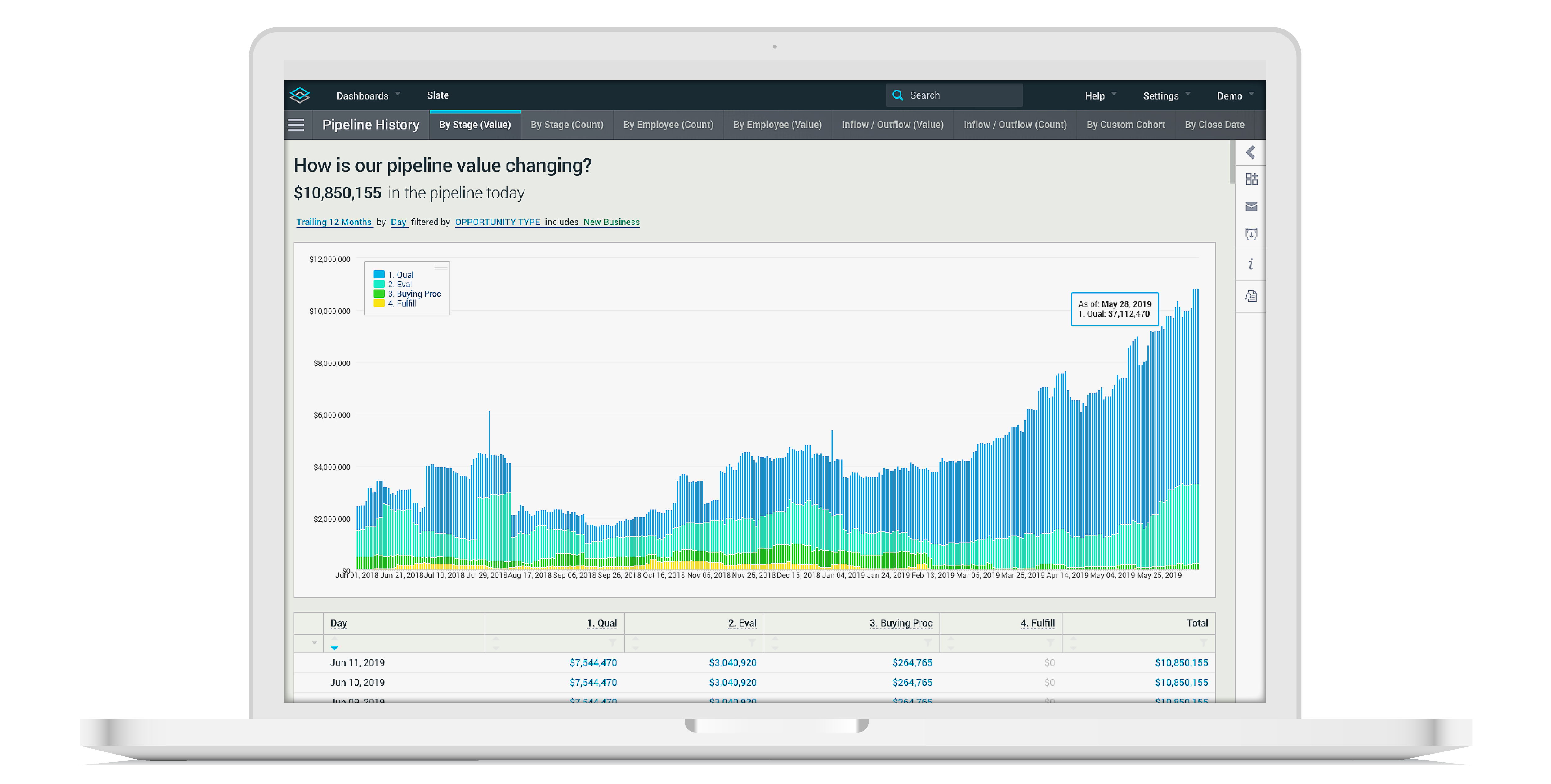Toggle the 4. Fulfill legend entry
Screen dimensions: 1551x784
tap(402, 304)
